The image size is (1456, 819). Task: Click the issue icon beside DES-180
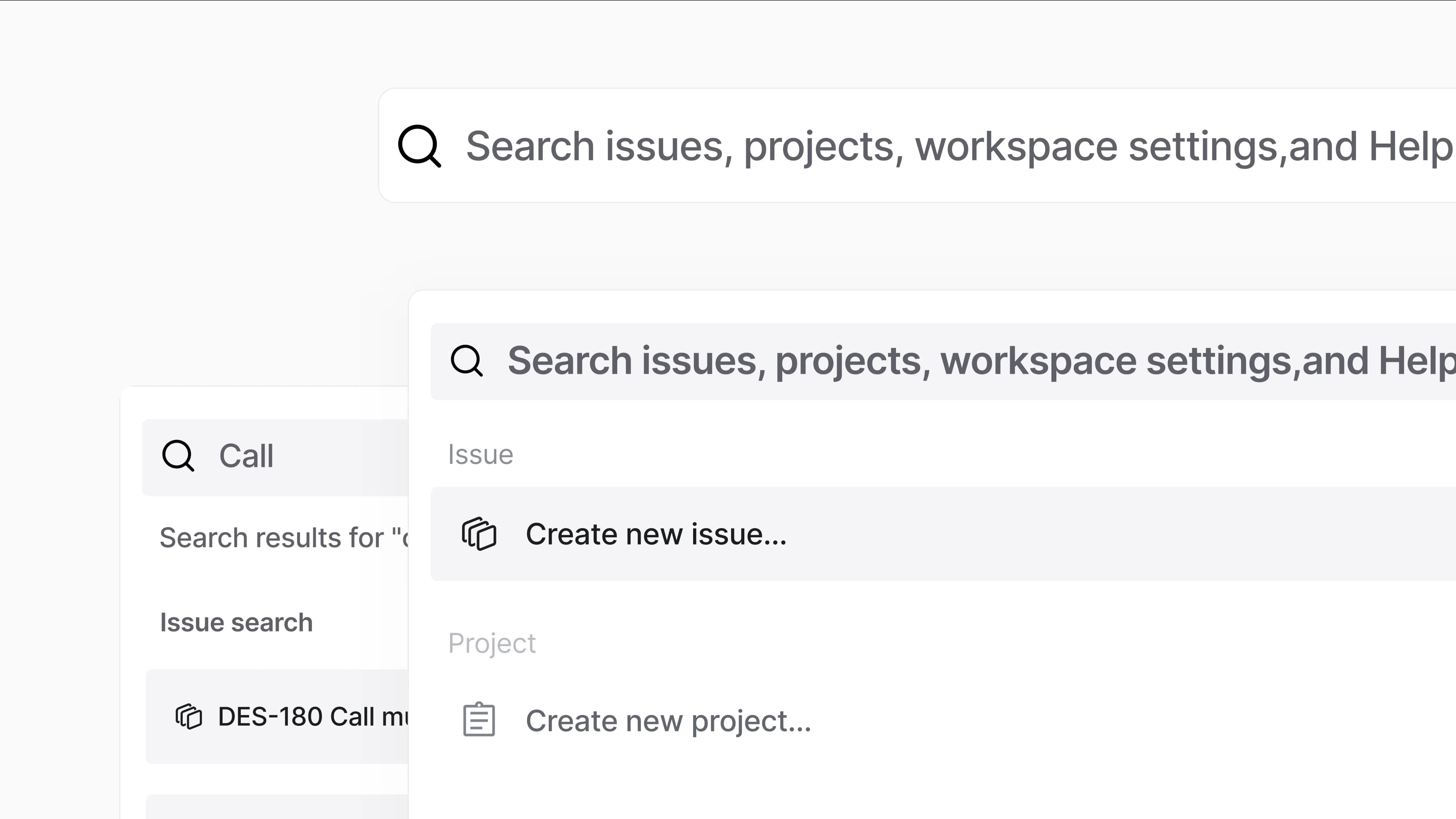point(189,717)
